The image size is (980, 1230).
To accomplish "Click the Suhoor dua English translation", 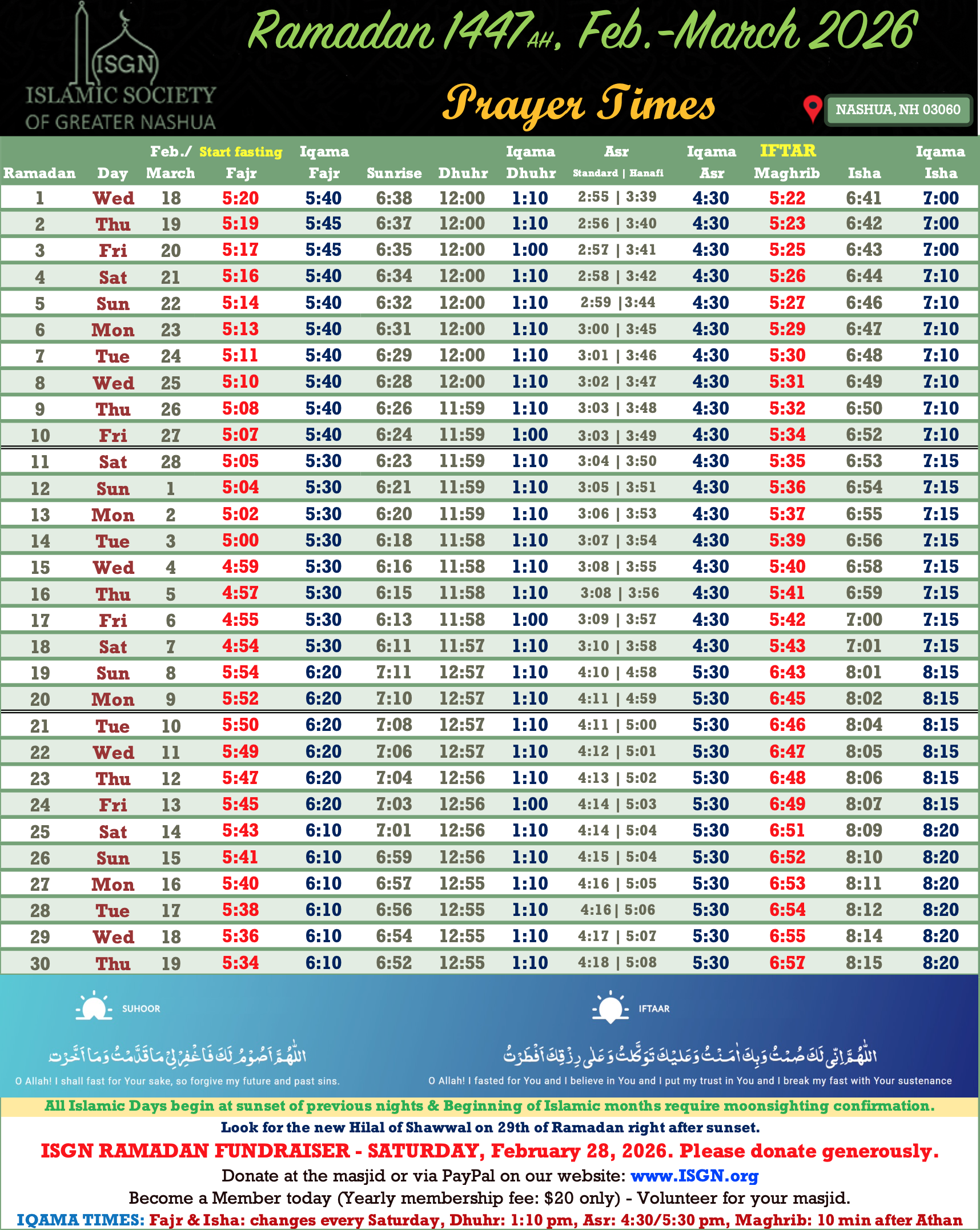I will [x=177, y=1081].
